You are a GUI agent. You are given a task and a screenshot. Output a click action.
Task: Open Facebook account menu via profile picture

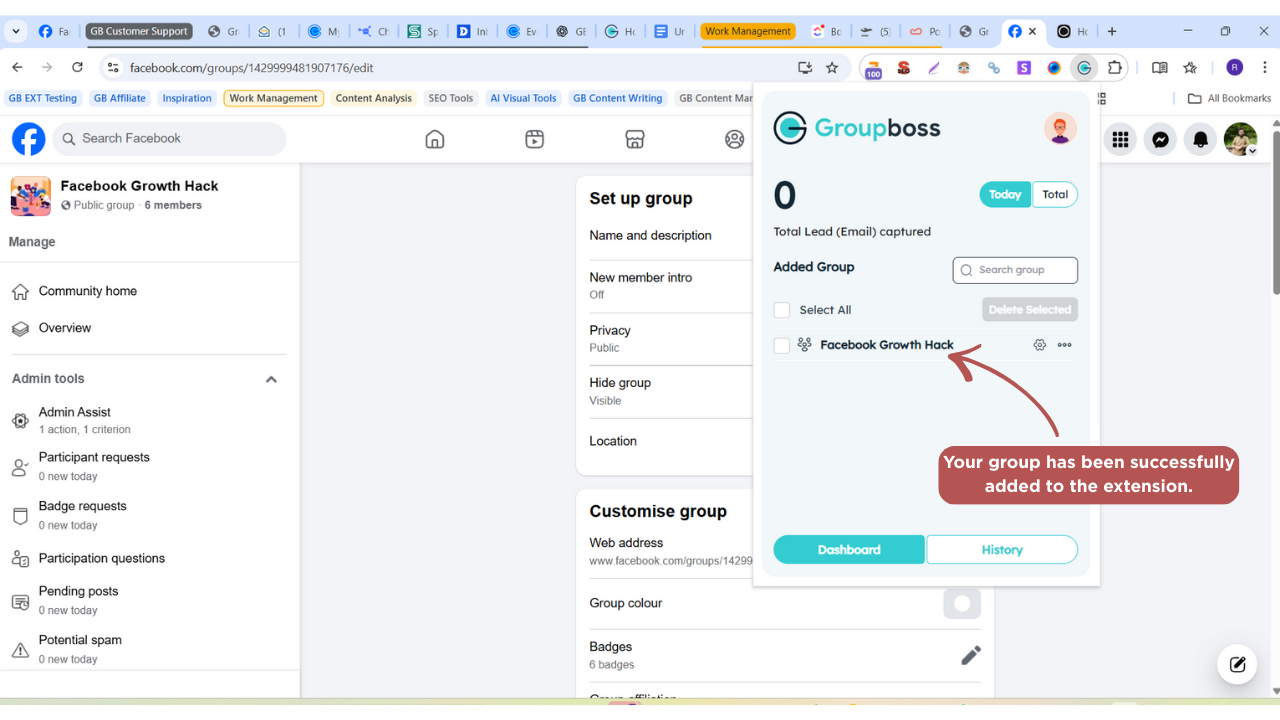click(1240, 140)
